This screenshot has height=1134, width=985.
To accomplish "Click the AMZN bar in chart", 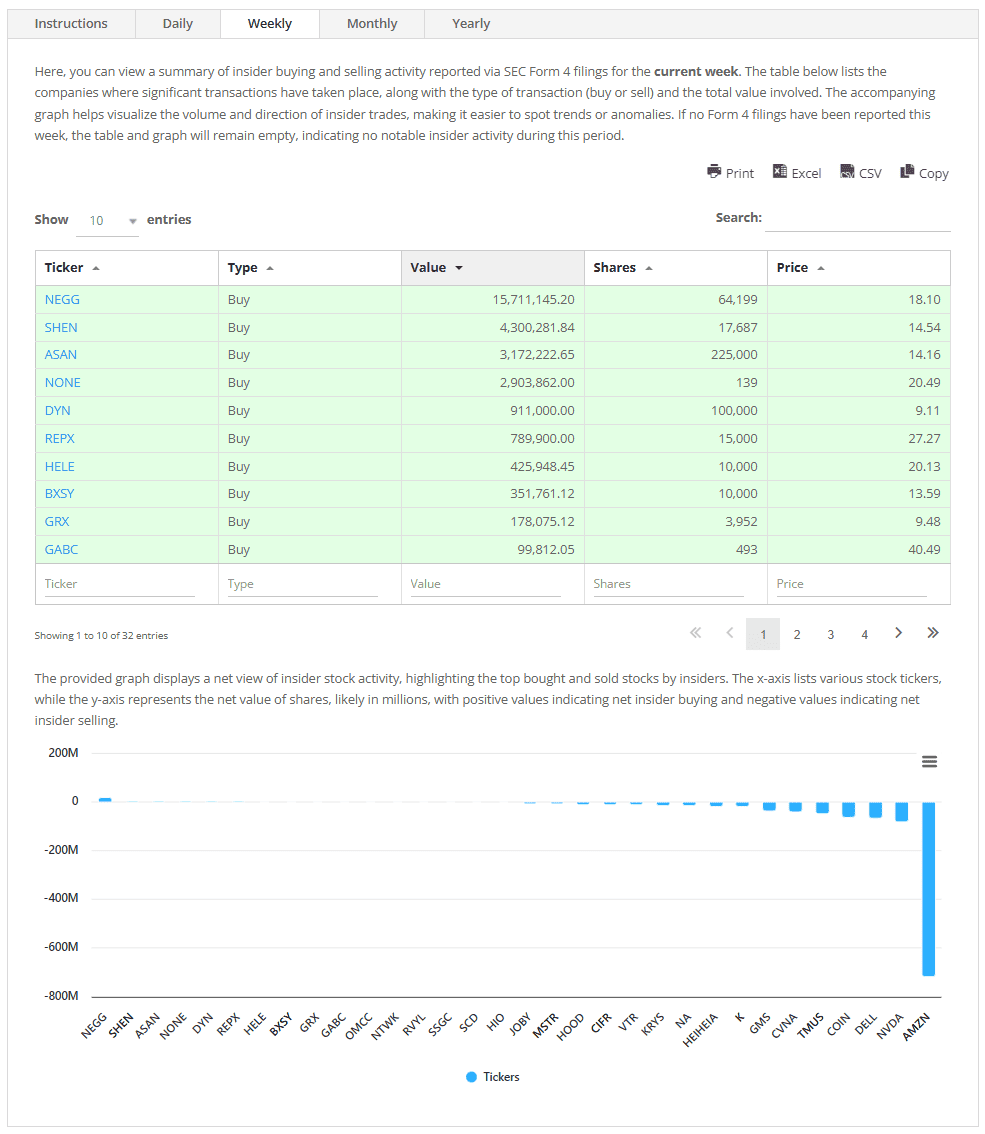I will click(x=928, y=888).
